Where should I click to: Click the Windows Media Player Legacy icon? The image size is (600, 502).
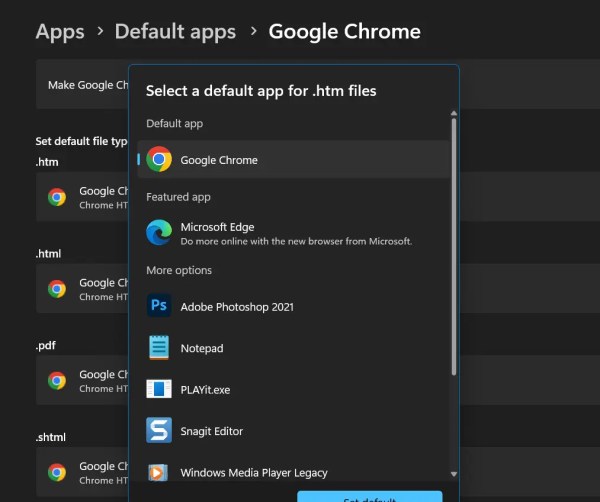[x=159, y=472]
